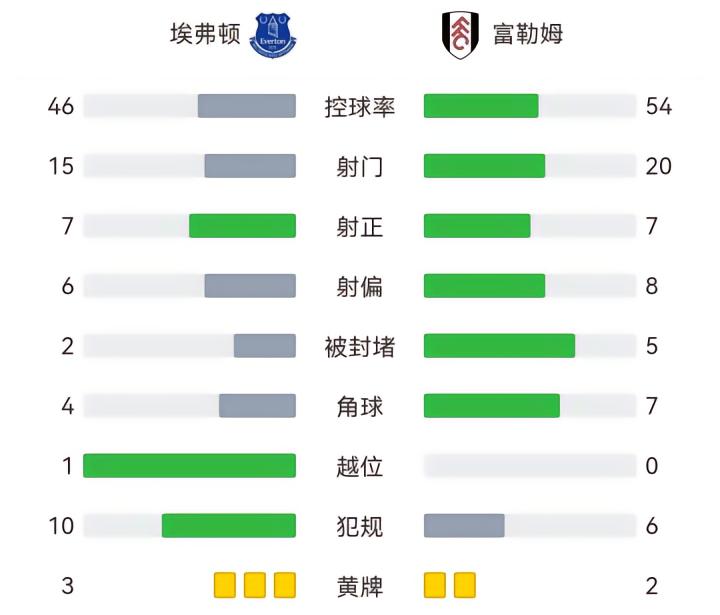Select the 控球率 stat label

click(x=360, y=106)
